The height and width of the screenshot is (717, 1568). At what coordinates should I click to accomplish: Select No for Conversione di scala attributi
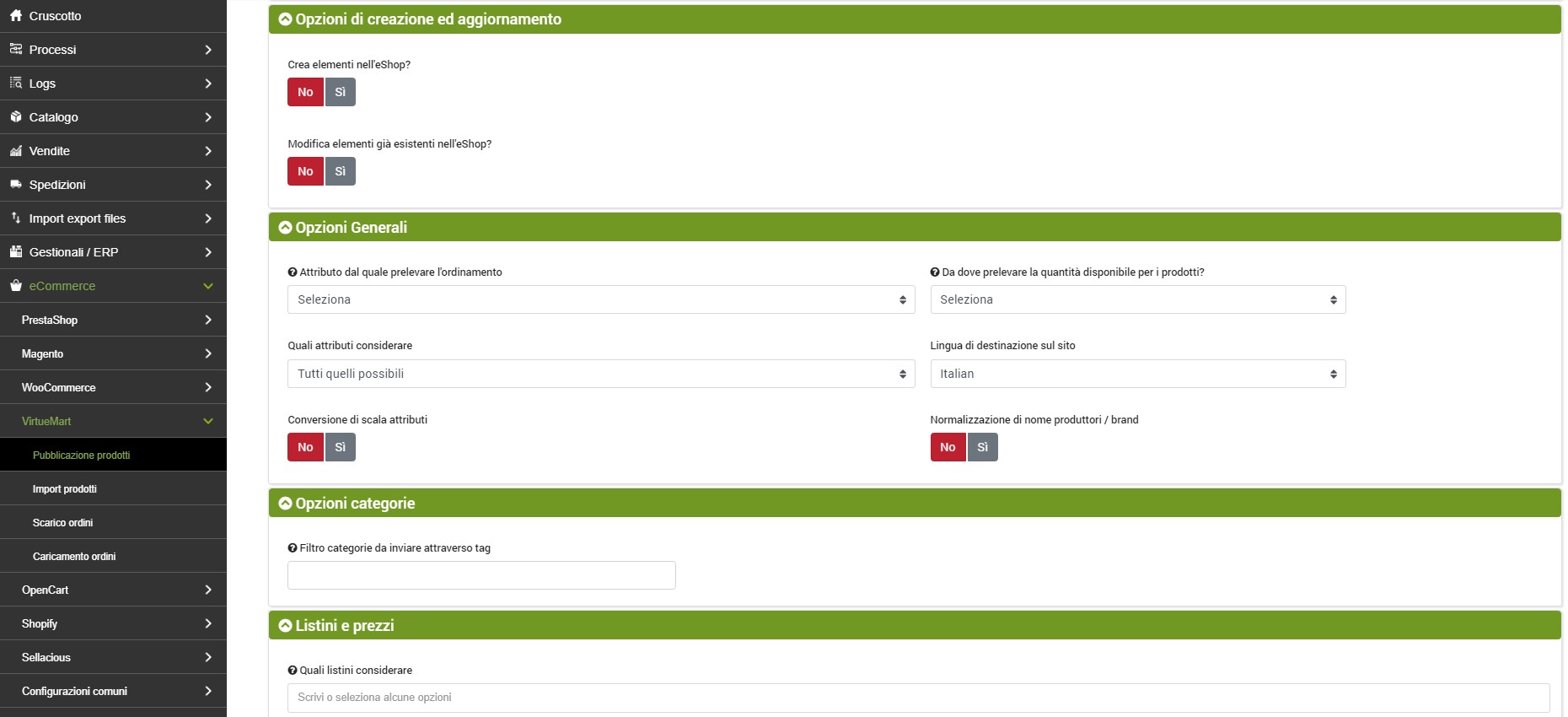pyautogui.click(x=305, y=447)
